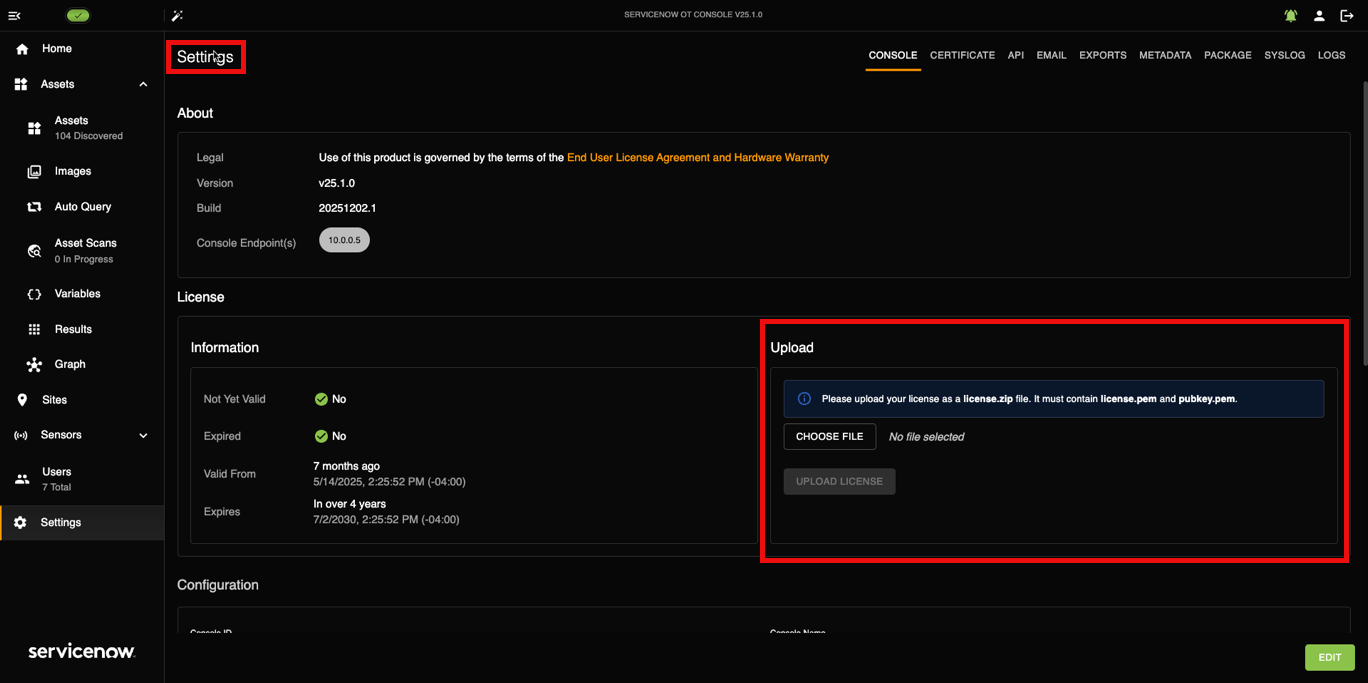Switch to the METADATA tab
This screenshot has height=683, width=1368.
[1165, 56]
